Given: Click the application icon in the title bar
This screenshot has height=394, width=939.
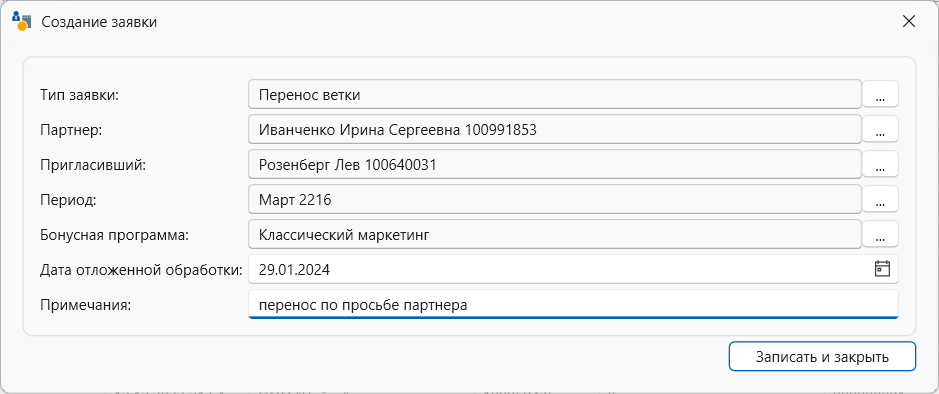Looking at the screenshot, I should (x=22, y=22).
